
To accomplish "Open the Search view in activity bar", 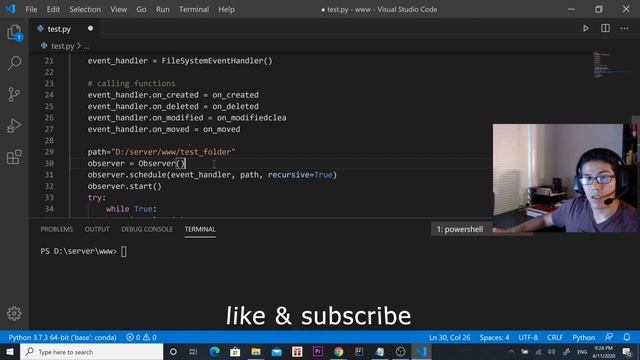I will pos(14,63).
